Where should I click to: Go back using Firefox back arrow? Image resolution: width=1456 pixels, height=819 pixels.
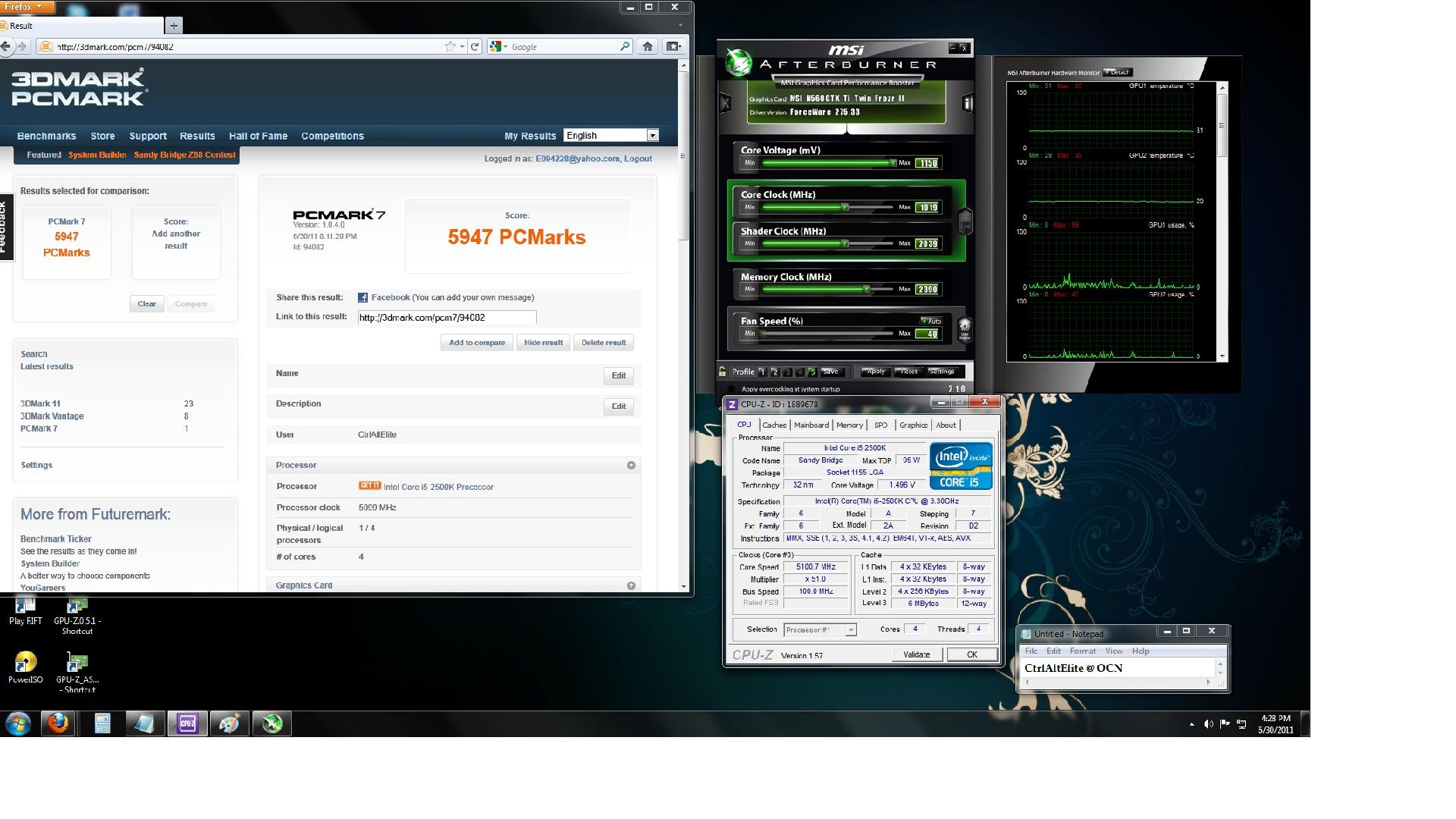(5, 46)
